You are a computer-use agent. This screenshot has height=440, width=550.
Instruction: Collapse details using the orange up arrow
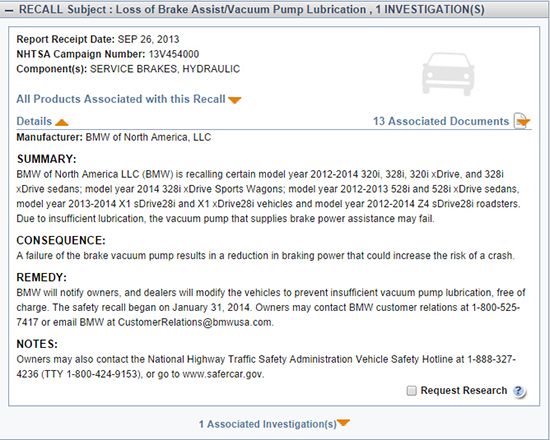[x=62, y=122]
